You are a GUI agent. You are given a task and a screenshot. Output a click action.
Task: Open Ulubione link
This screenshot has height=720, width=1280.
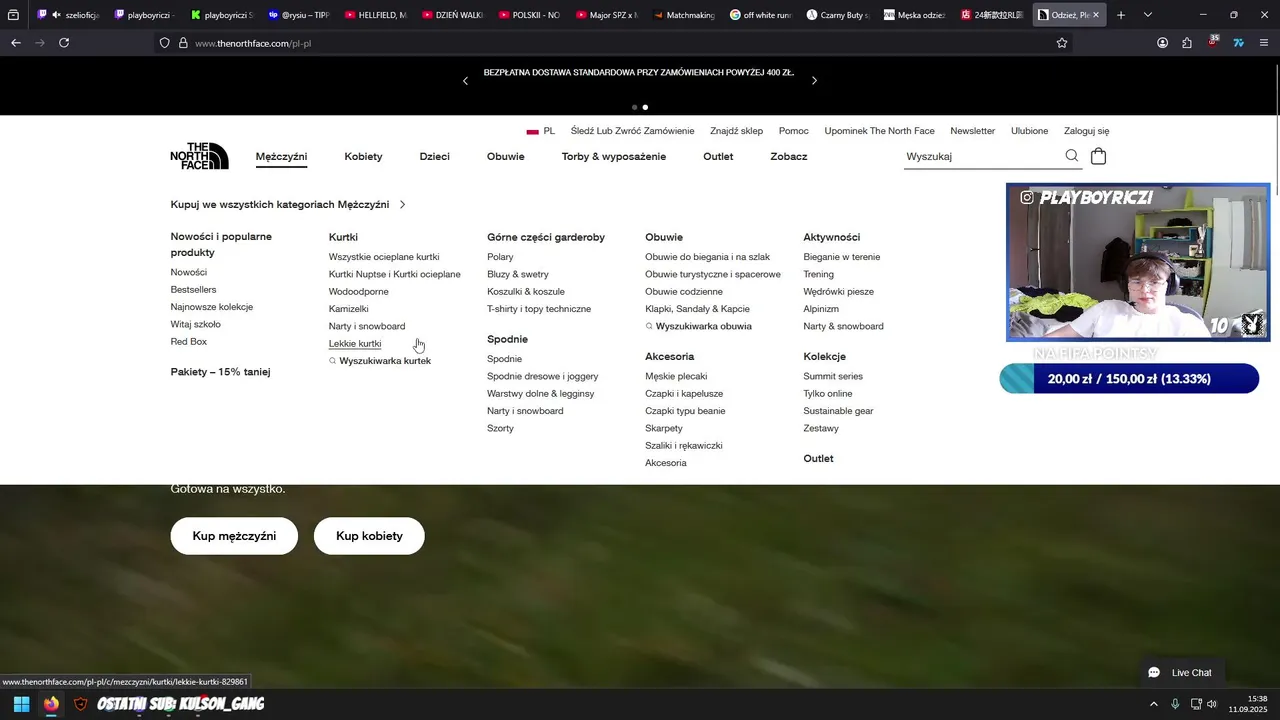[x=1029, y=131]
